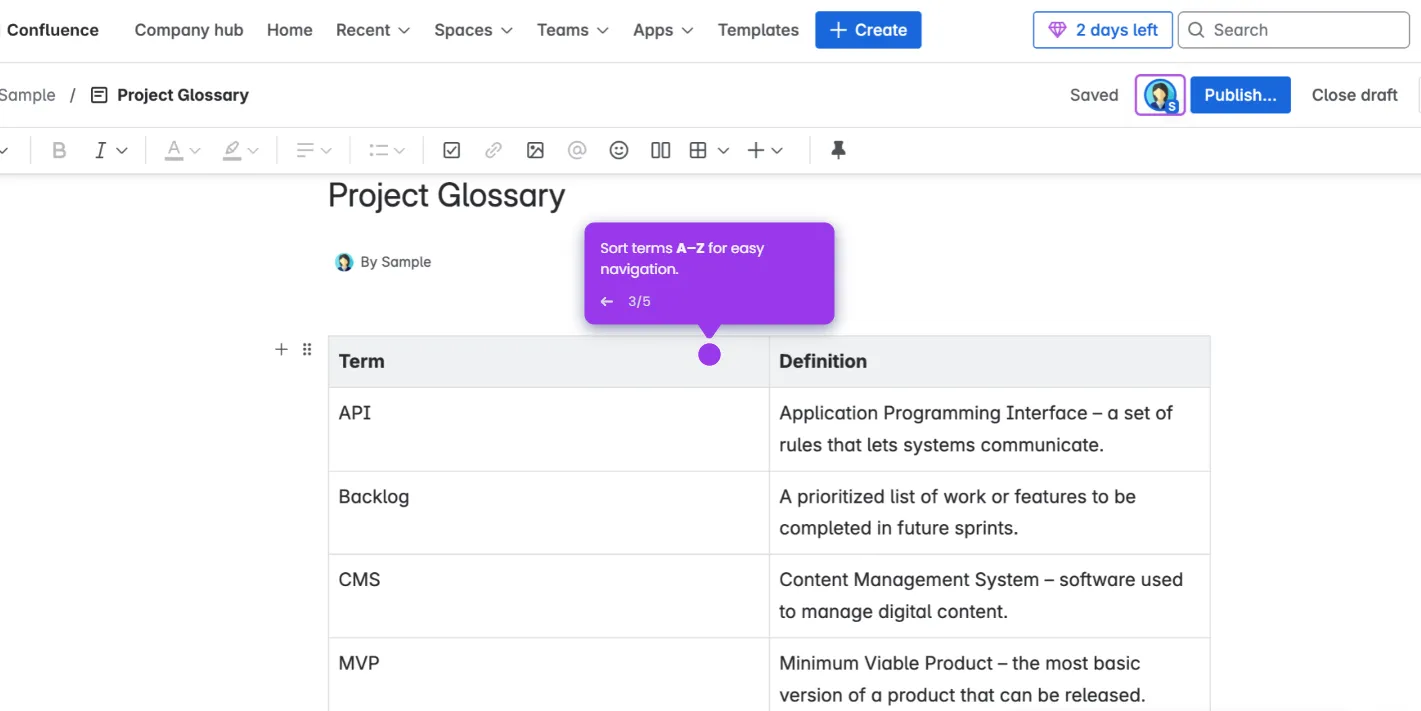Click the page icon in breadcrumb
1421x711 pixels.
[99, 95]
